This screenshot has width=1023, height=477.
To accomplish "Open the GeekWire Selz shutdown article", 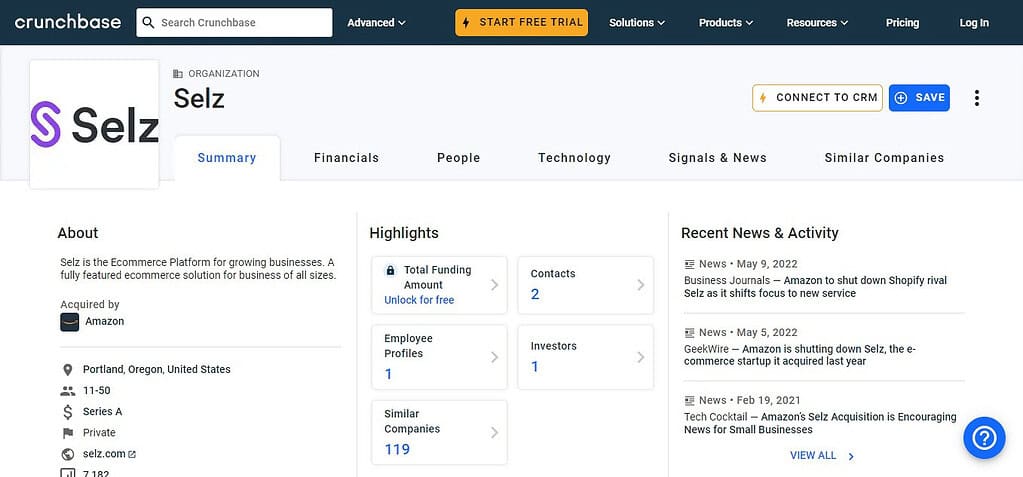I will click(x=800, y=355).
